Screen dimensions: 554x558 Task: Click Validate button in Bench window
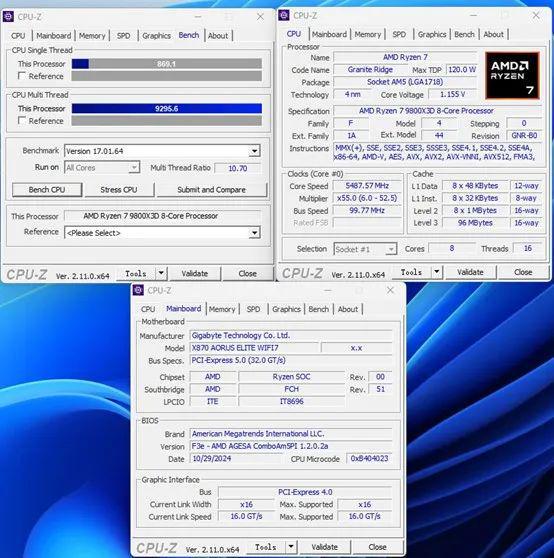195,273
